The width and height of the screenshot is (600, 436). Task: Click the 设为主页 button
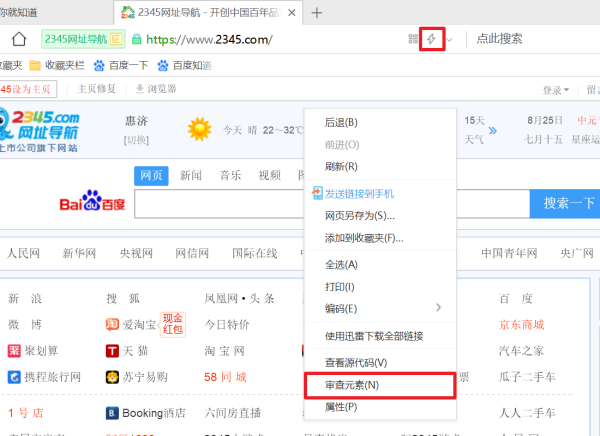click(x=27, y=89)
